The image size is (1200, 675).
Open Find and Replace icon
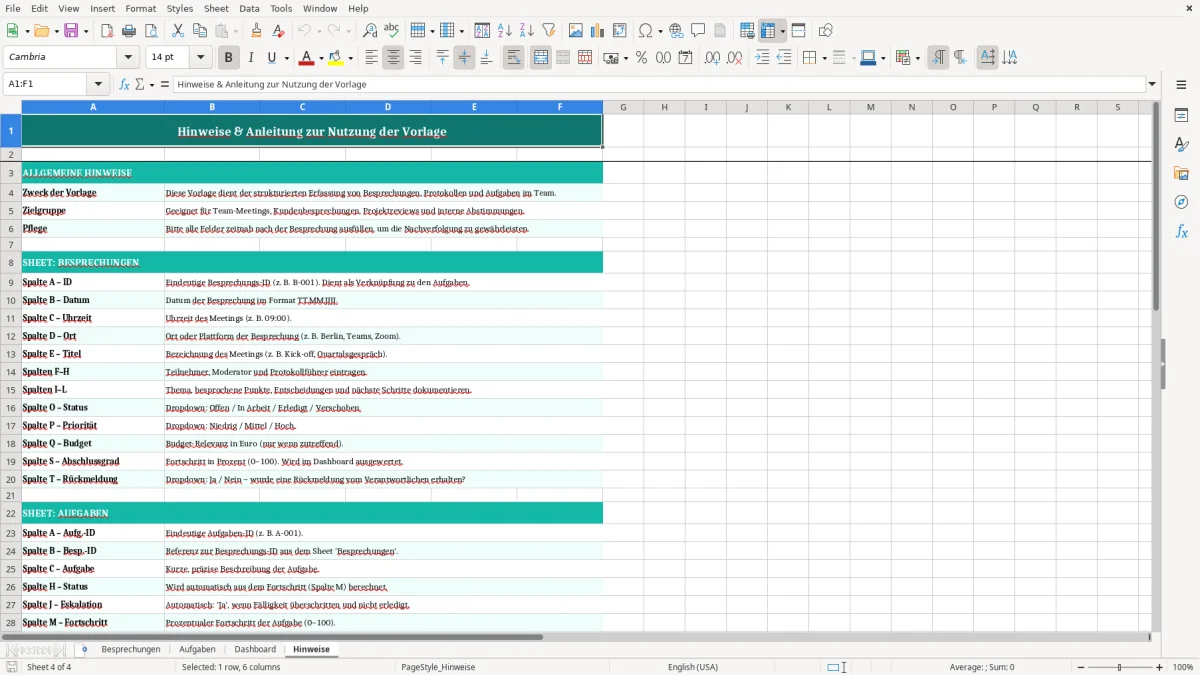click(x=370, y=31)
